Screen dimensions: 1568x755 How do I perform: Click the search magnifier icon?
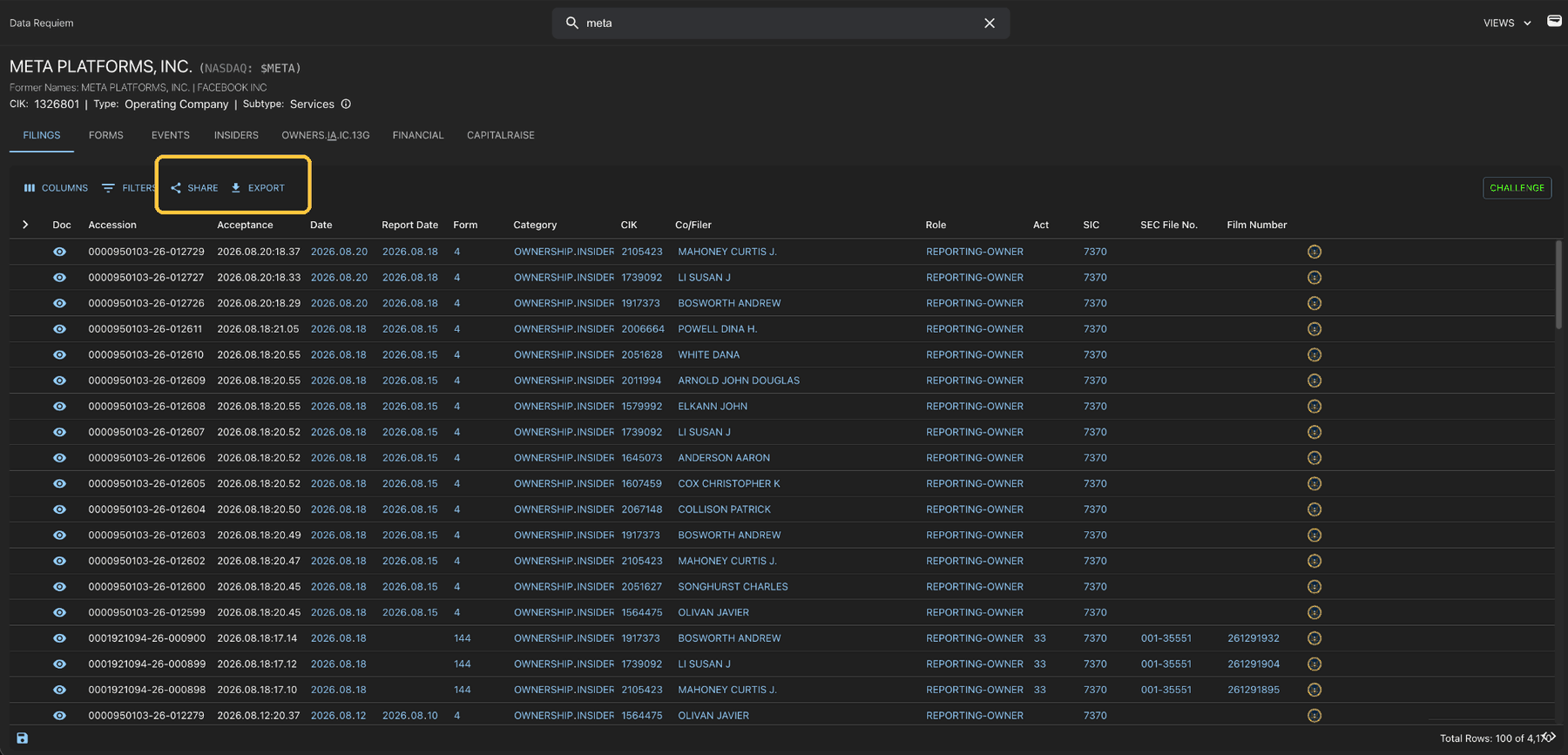coord(571,23)
